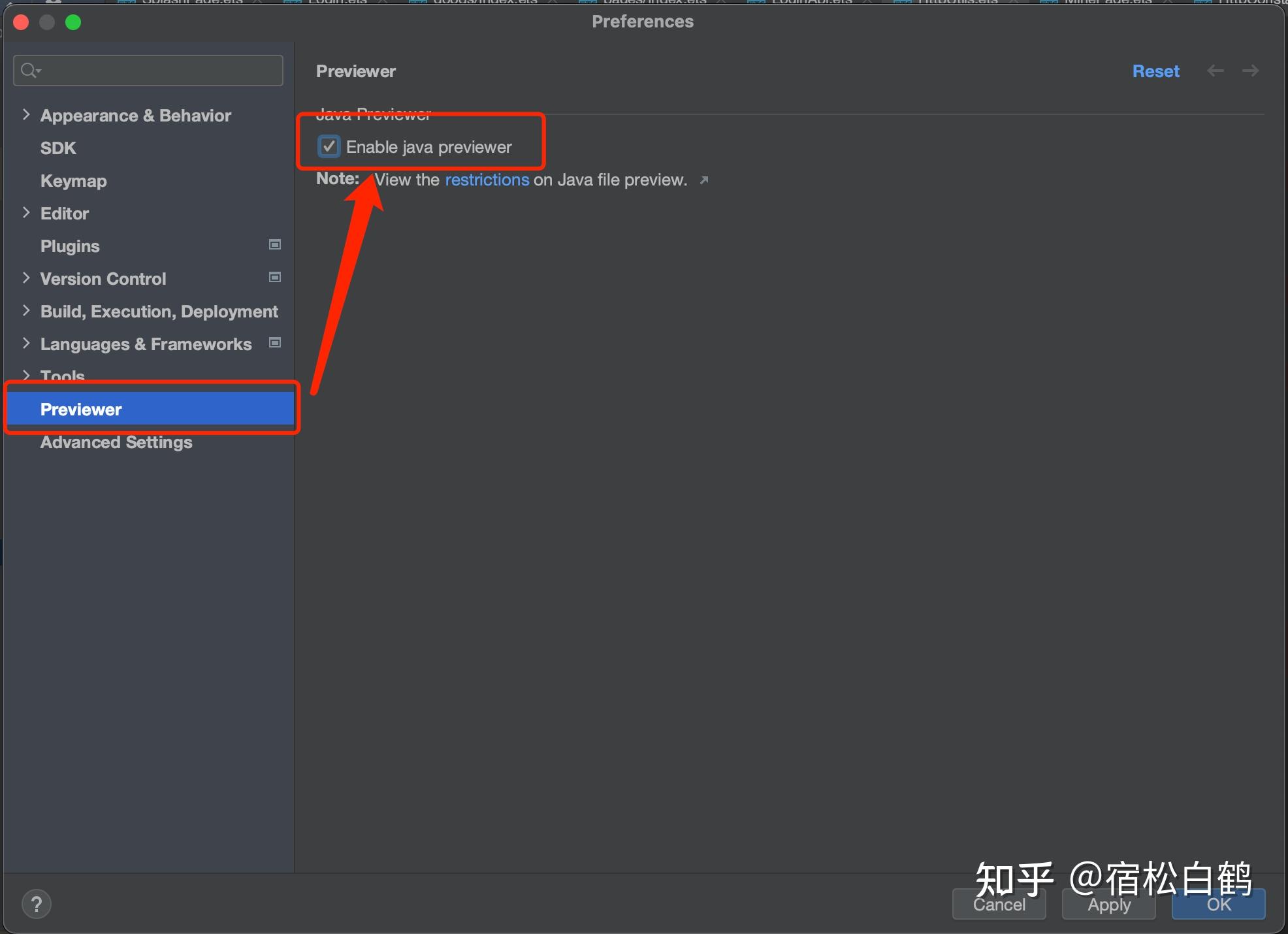
Task: Expand Appearance & Behavior section
Action: pyautogui.click(x=26, y=115)
